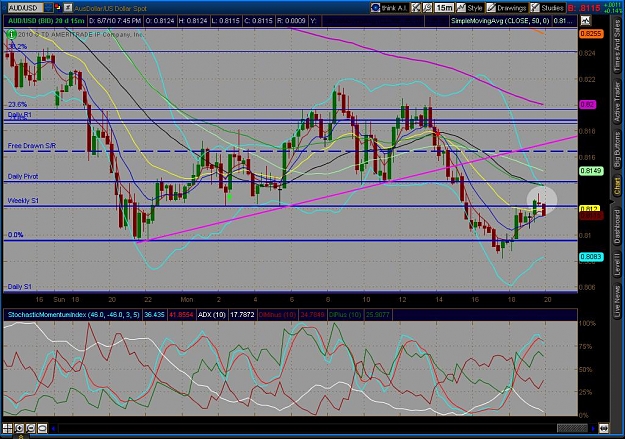This screenshot has height=439, width=625.
Task: Click the SimpleMovingAvg (CLOSE, 50, 0) study label
Action: tap(500, 21)
